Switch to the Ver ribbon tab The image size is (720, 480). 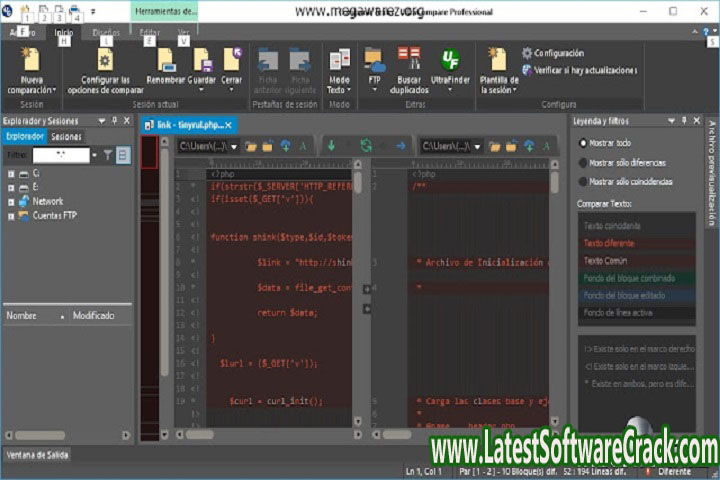(183, 33)
